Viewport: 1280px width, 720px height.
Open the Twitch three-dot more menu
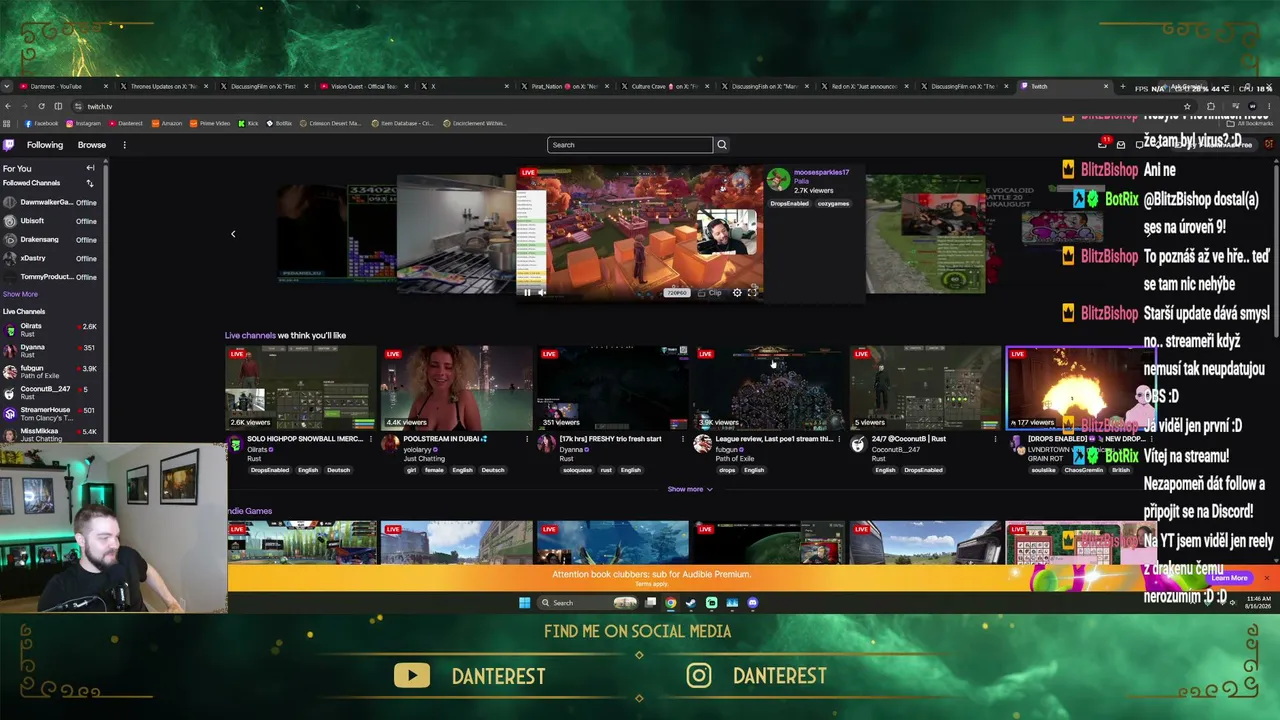pyautogui.click(x=124, y=145)
